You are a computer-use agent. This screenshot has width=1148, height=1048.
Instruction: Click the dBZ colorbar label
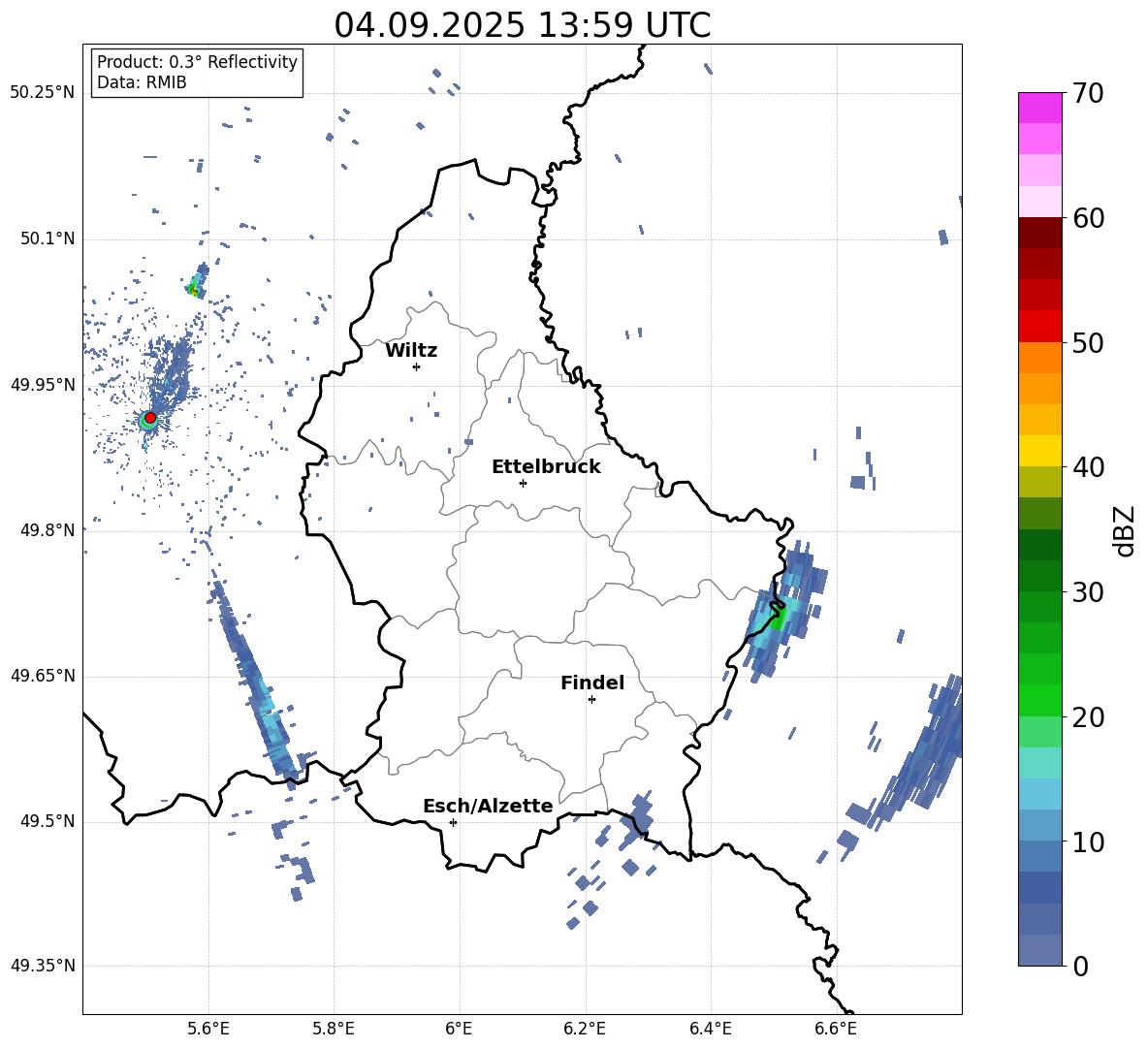click(1126, 530)
